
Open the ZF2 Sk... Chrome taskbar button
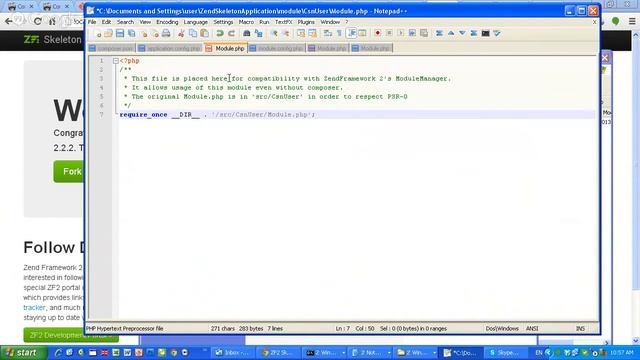(x=278, y=353)
